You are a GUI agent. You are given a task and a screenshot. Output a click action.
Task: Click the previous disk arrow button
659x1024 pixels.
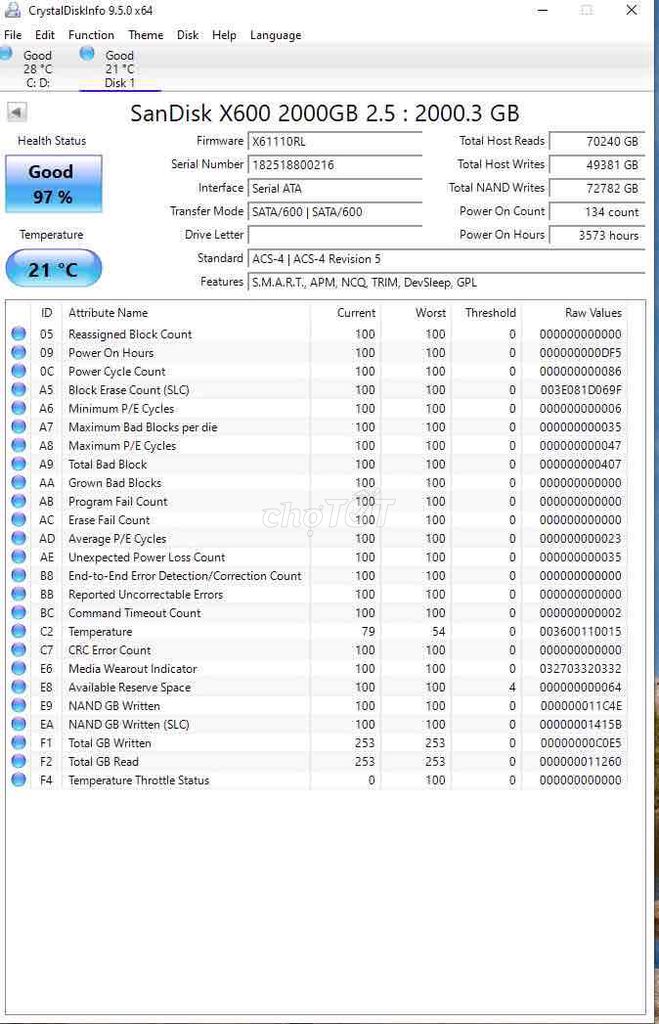point(16,112)
